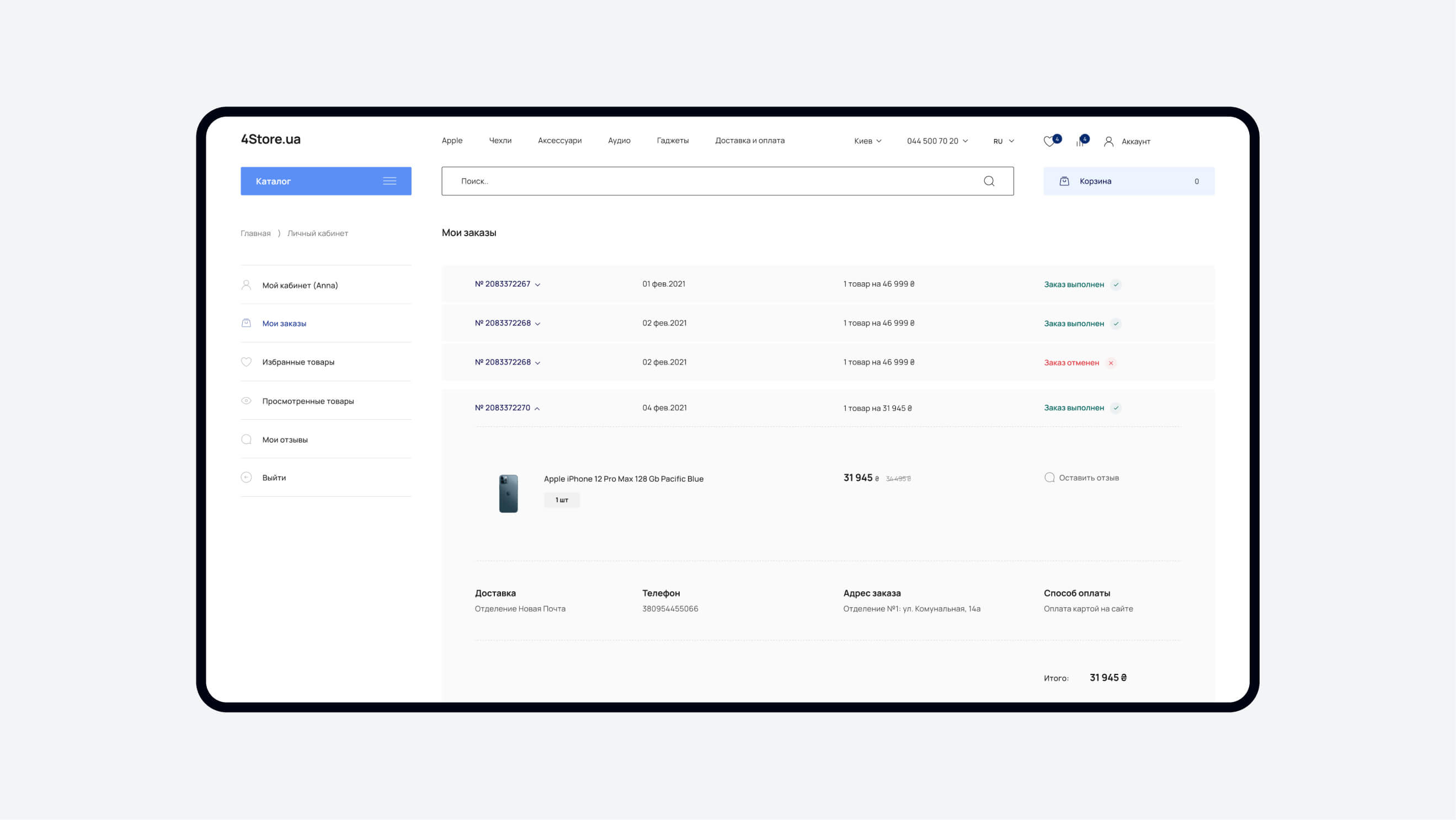Image resolution: width=1456 pixels, height=820 pixels.
Task: Open Просмотренные товары in sidebar
Action: click(307, 401)
